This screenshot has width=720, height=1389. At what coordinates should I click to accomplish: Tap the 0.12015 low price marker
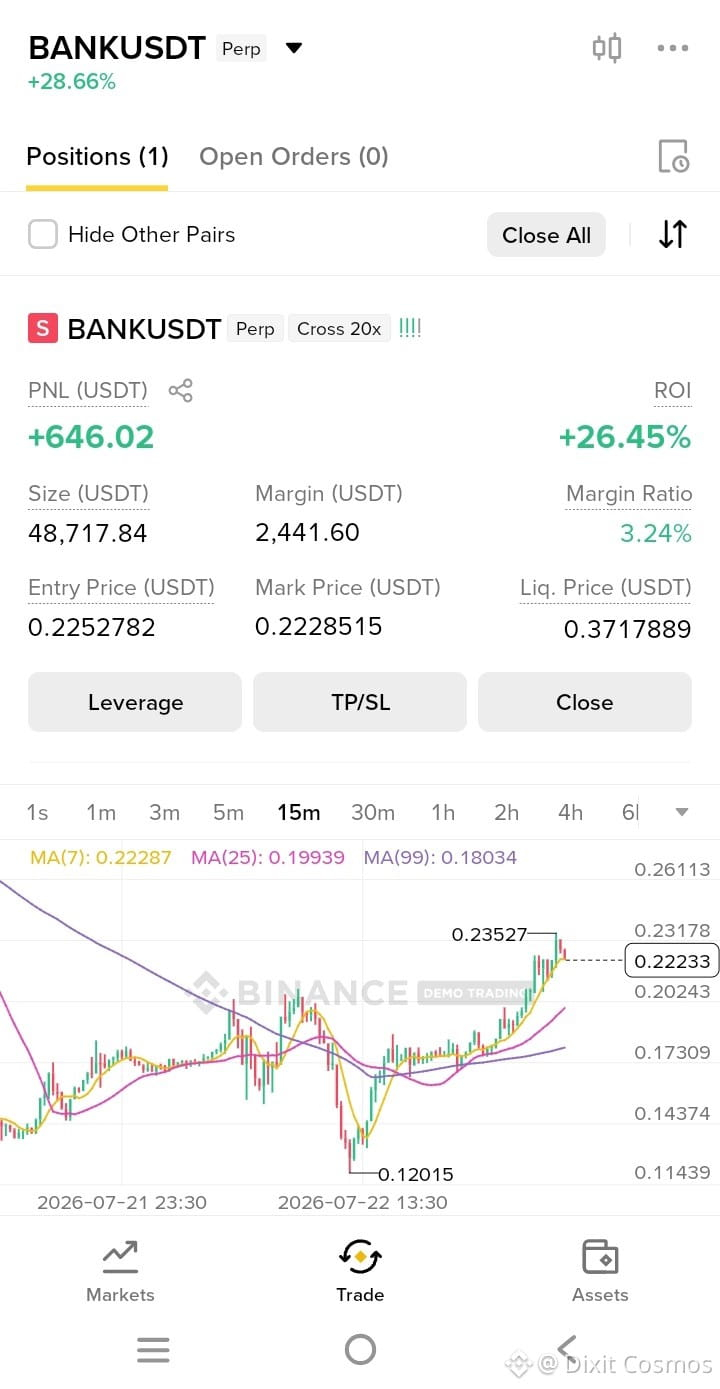[x=416, y=1174]
